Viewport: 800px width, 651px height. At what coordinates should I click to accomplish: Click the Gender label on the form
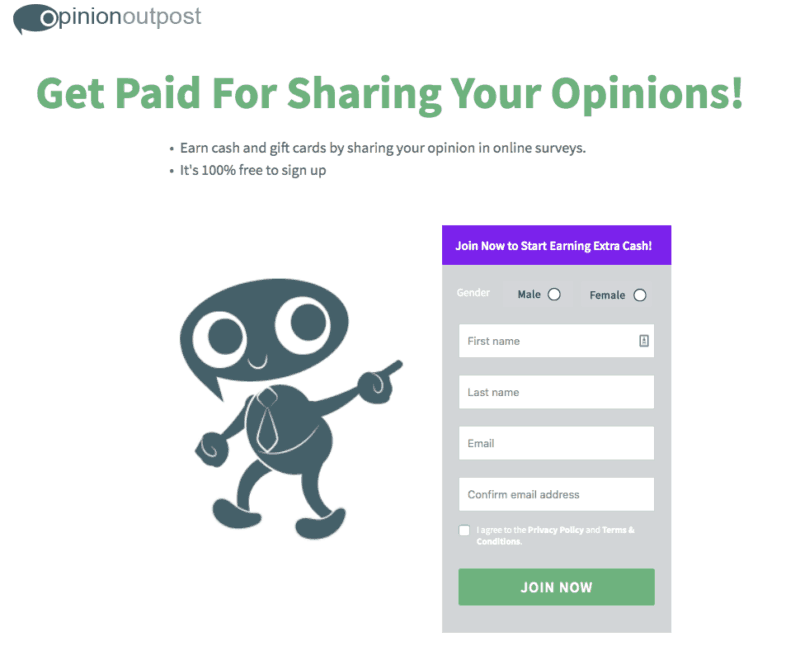click(x=473, y=293)
